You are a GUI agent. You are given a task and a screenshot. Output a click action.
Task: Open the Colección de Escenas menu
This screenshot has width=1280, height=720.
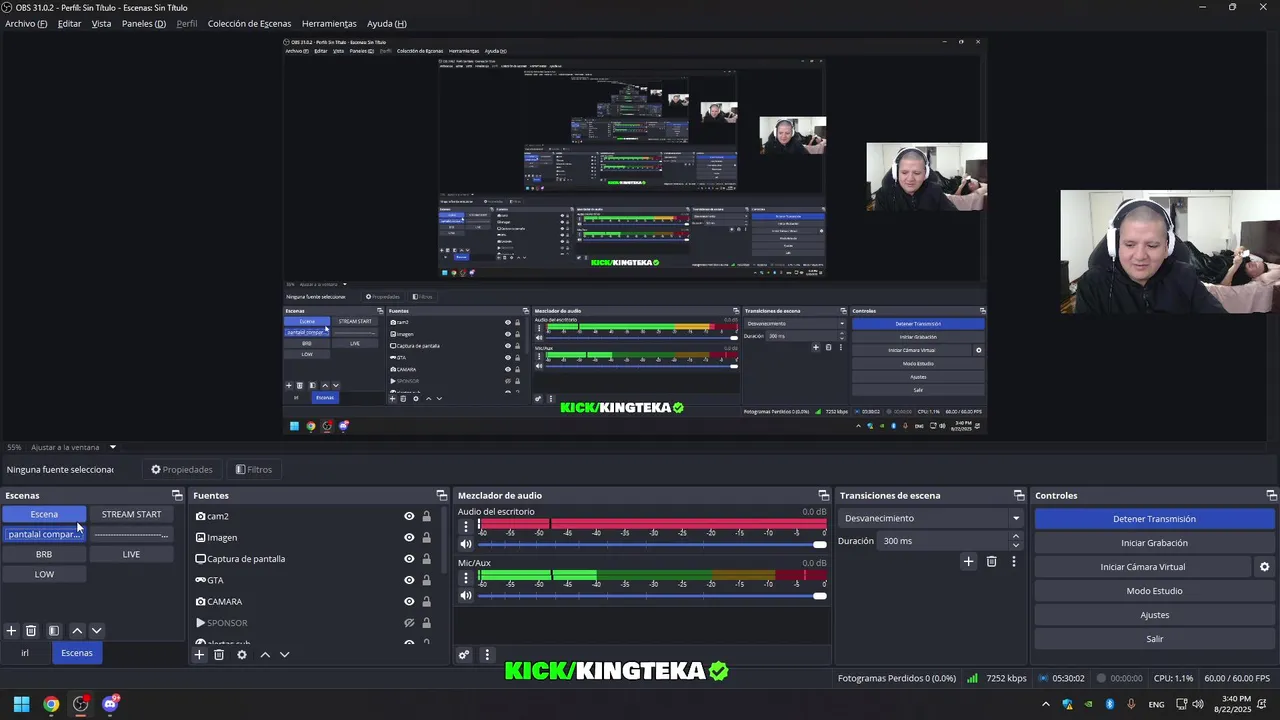pyautogui.click(x=249, y=23)
